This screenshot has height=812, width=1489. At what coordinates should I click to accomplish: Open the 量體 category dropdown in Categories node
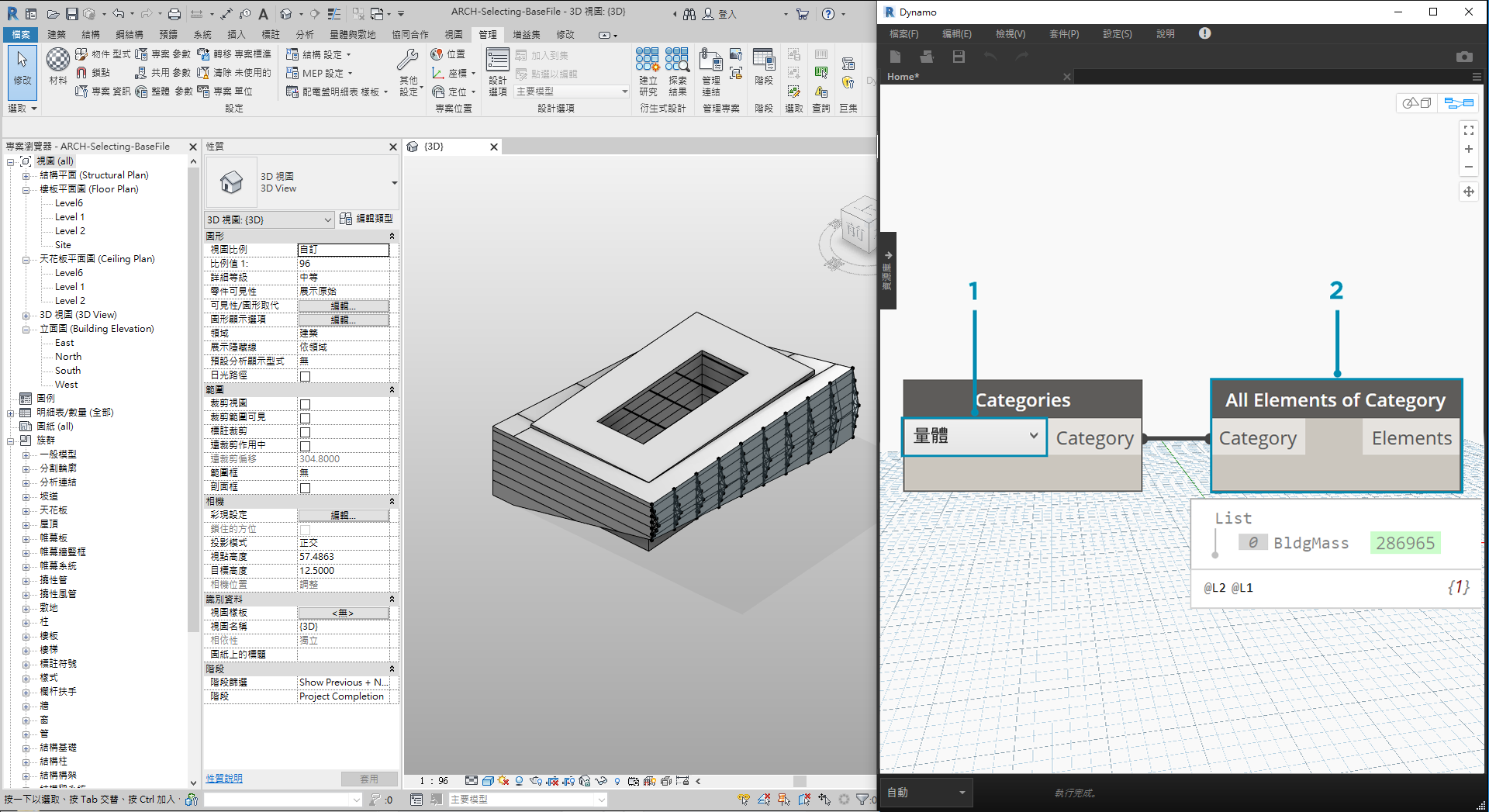pyautogui.click(x=975, y=437)
